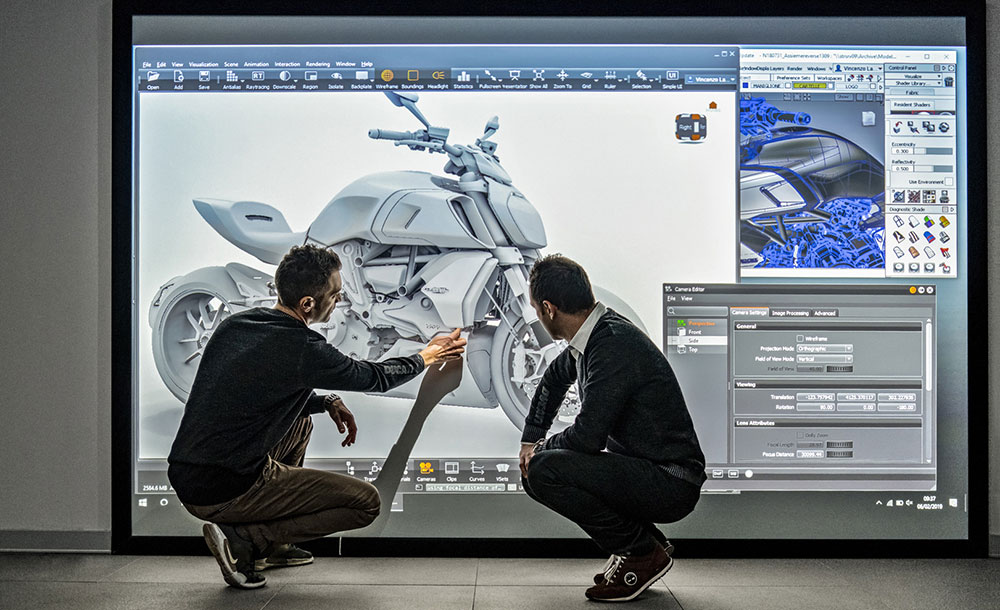Adjust the Reflectivity slider
Screen dimensions: 1000x610
(932, 168)
